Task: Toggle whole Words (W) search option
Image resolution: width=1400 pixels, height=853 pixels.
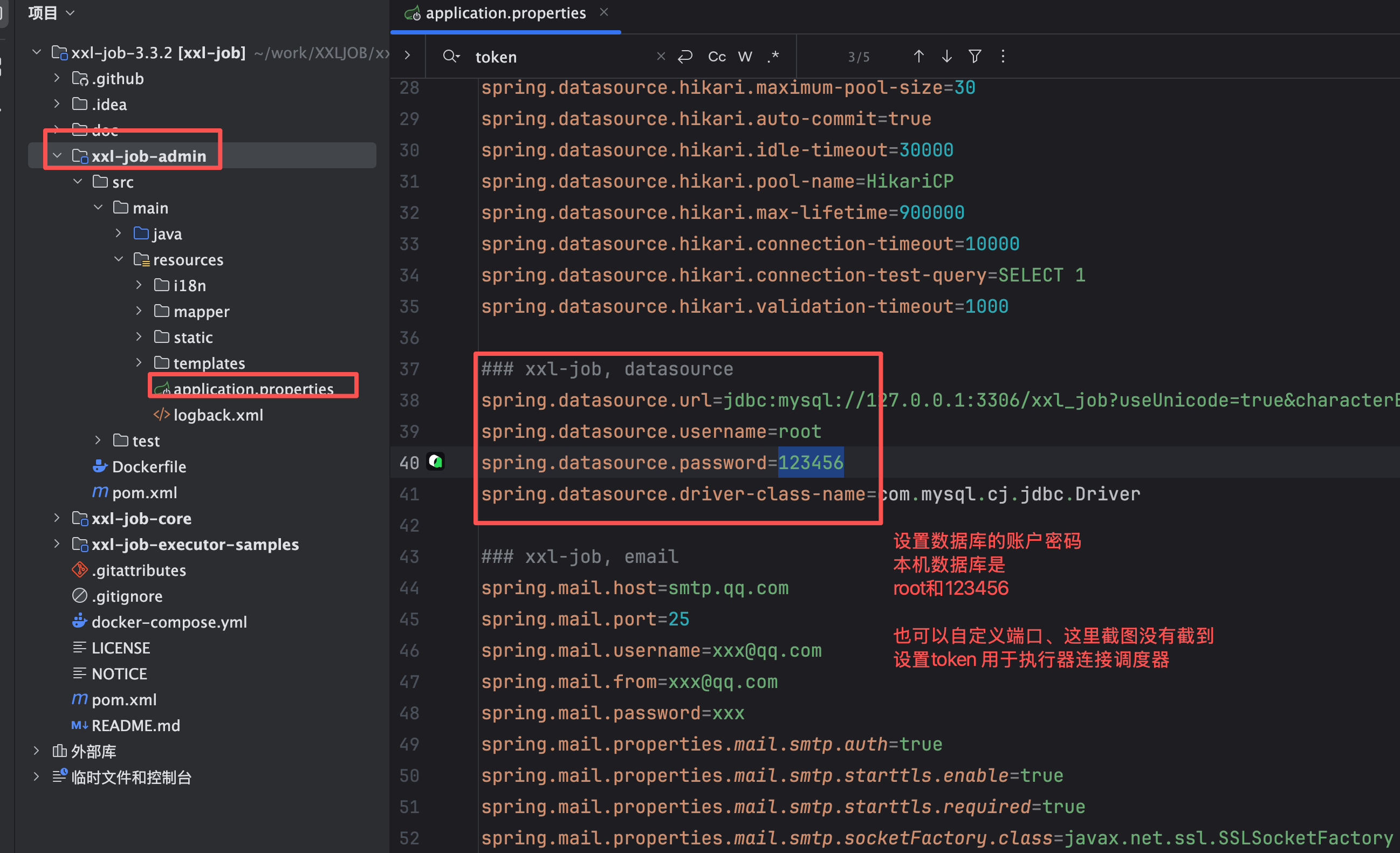Action: point(745,56)
